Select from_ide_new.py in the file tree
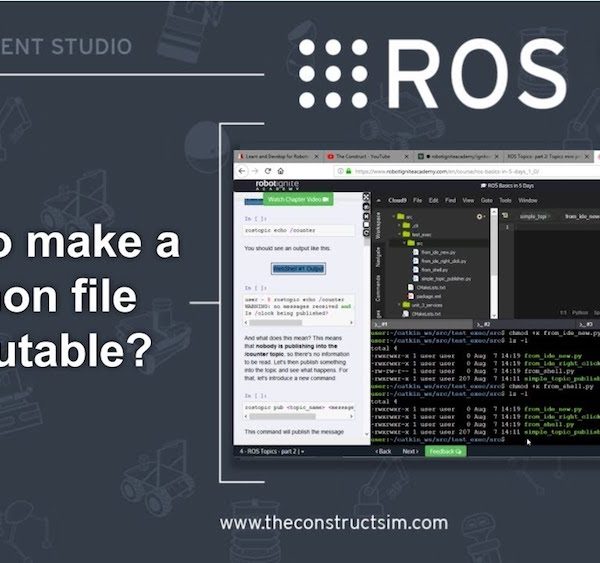The height and width of the screenshot is (563, 600). (x=438, y=252)
